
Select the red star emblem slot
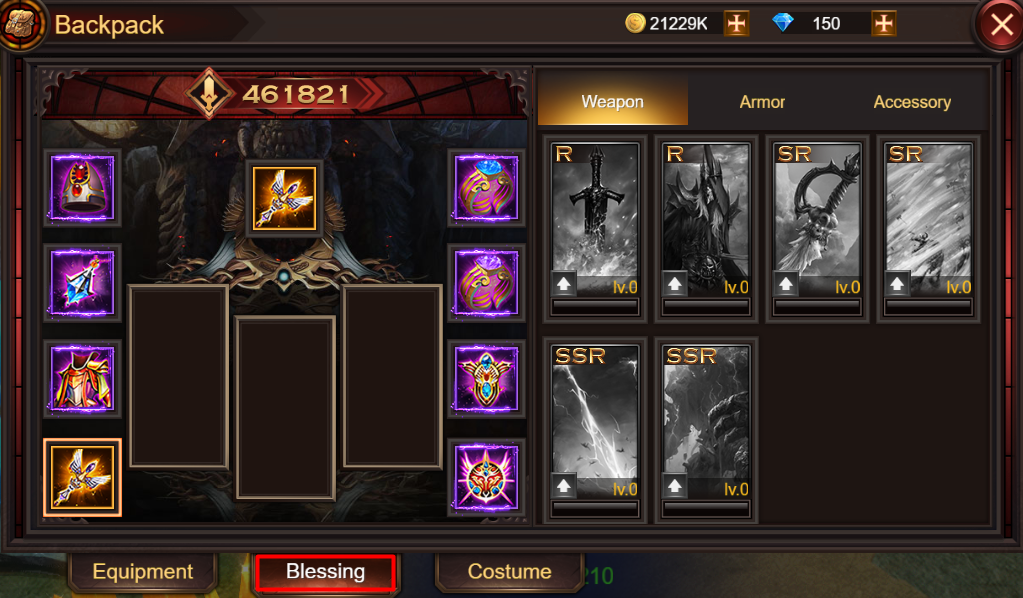[486, 478]
